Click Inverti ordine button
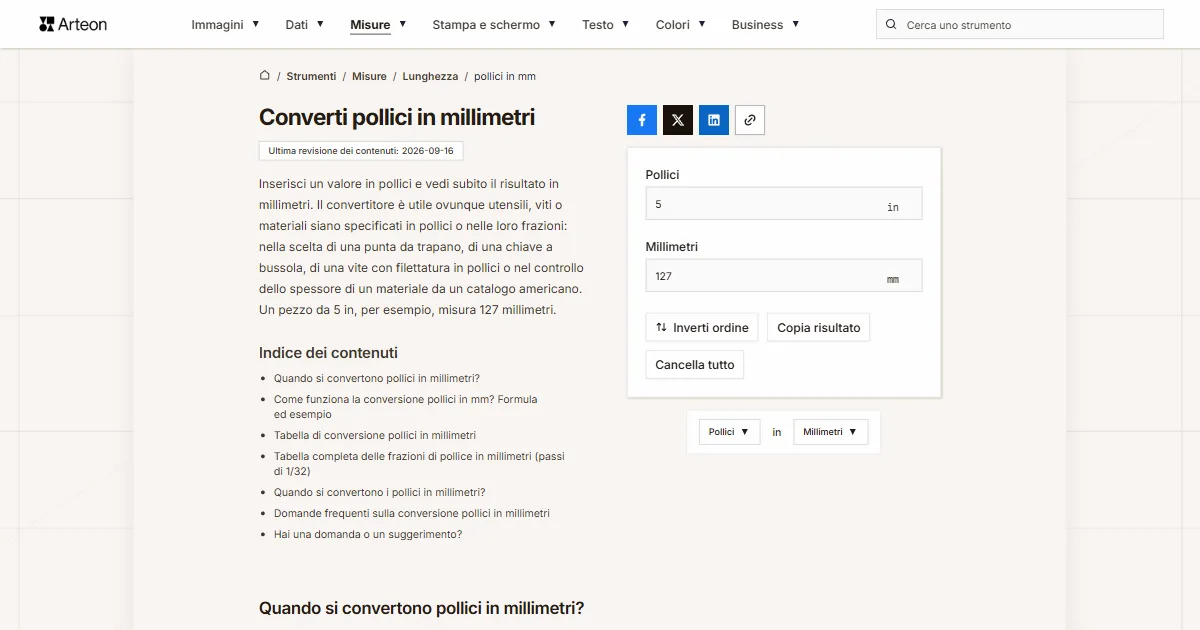1200x630 pixels. (702, 328)
